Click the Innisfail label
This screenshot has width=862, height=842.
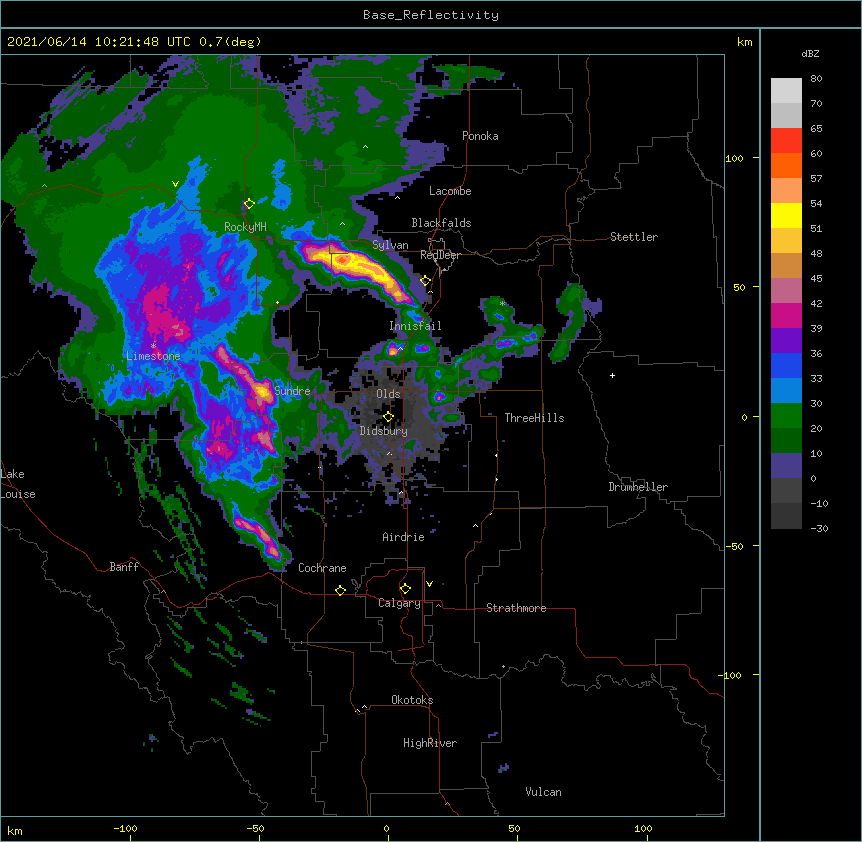pos(415,326)
